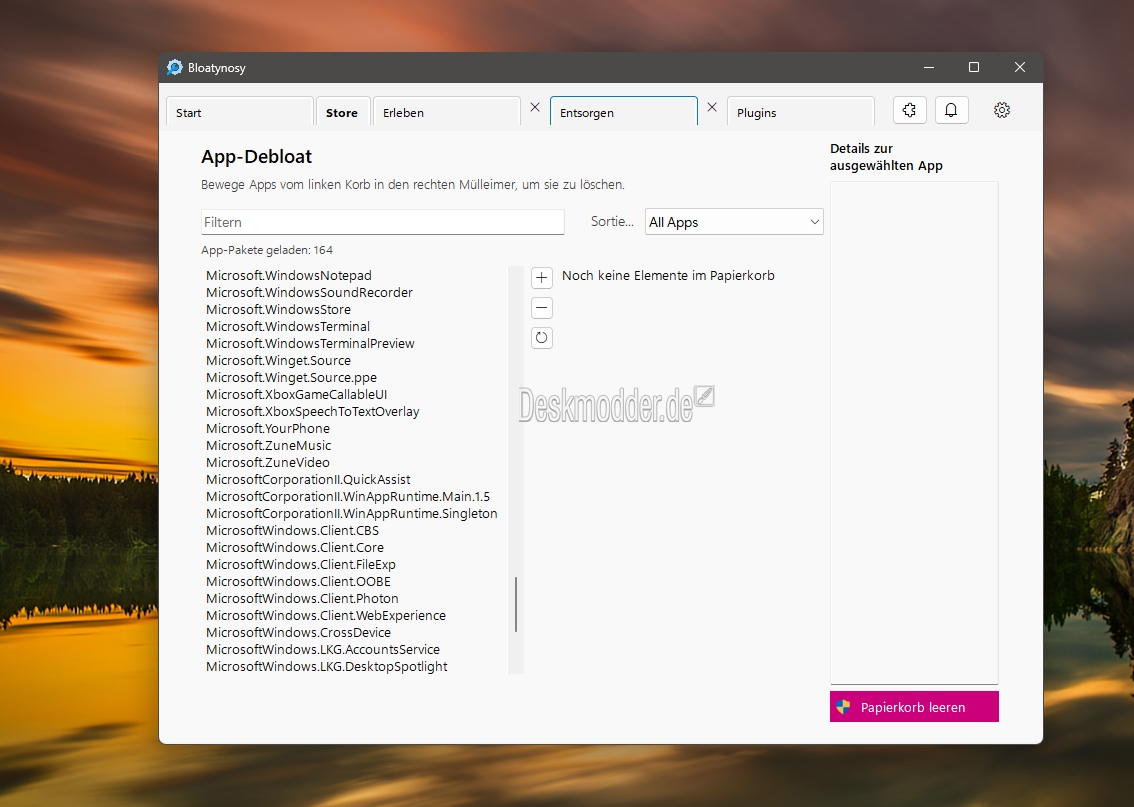The image size is (1134, 807).
Task: Open the notifications bell icon
Action: (951, 110)
